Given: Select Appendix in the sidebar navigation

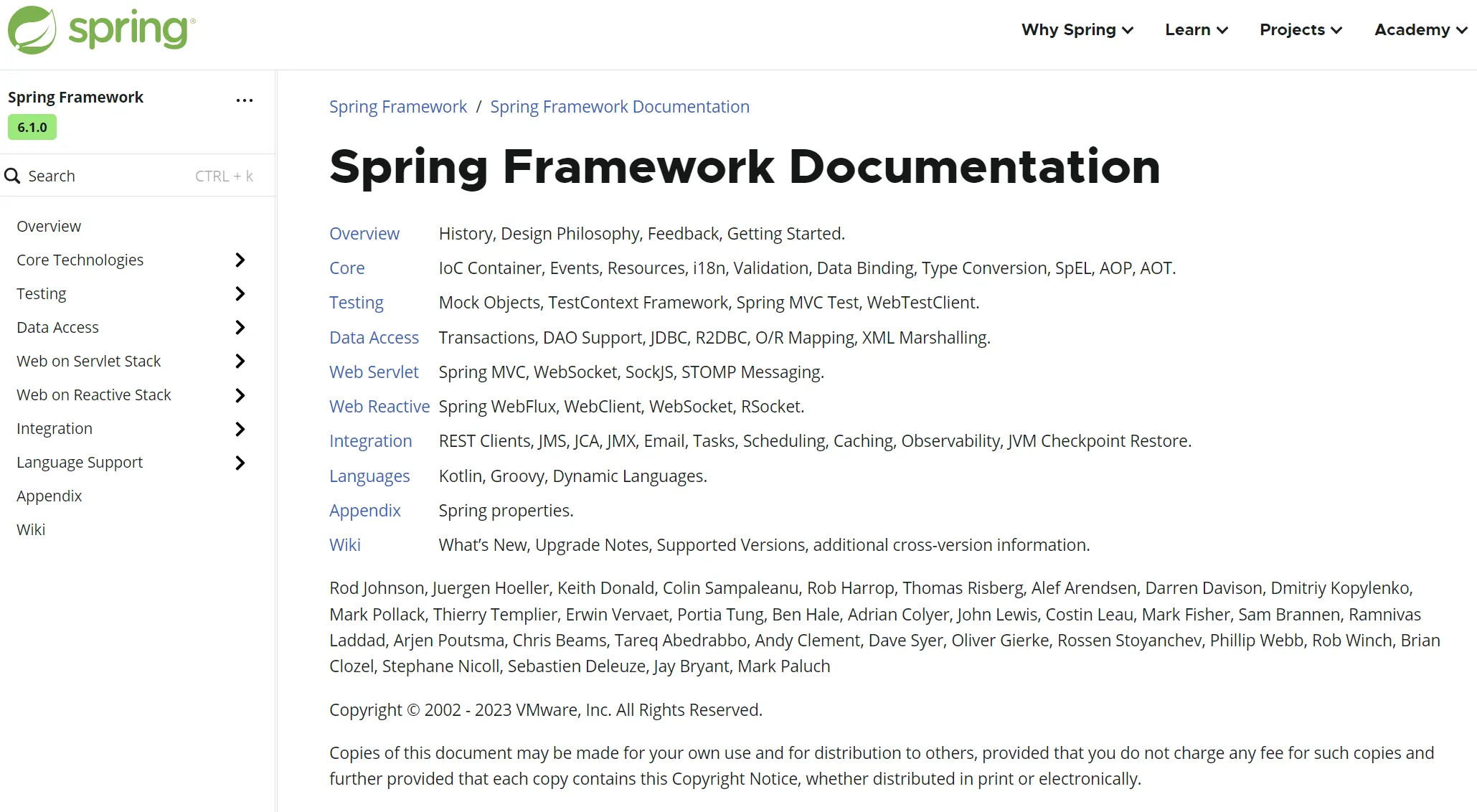Looking at the screenshot, I should tap(49, 496).
